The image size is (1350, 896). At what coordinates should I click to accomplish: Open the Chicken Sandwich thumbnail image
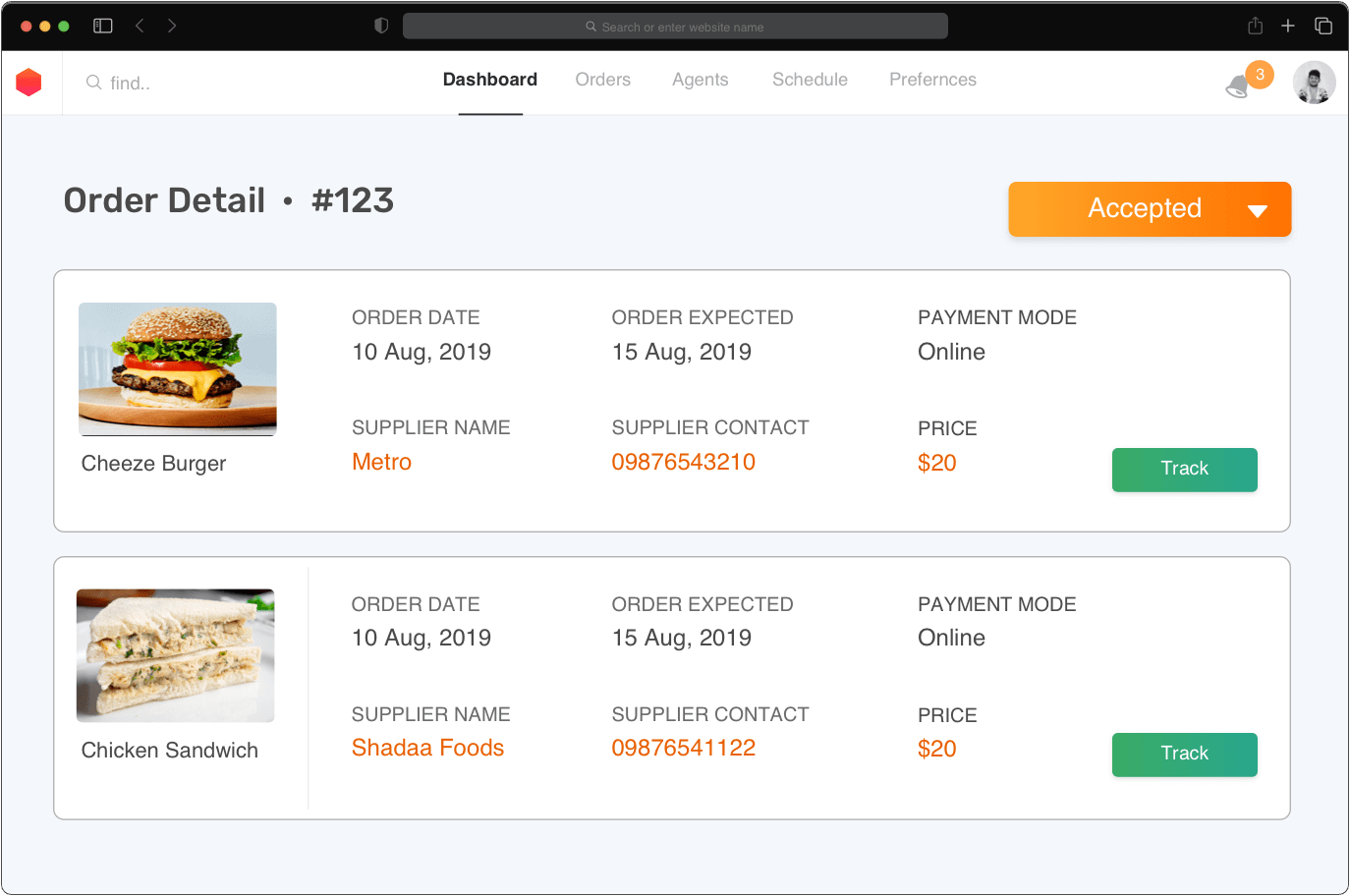tap(176, 655)
